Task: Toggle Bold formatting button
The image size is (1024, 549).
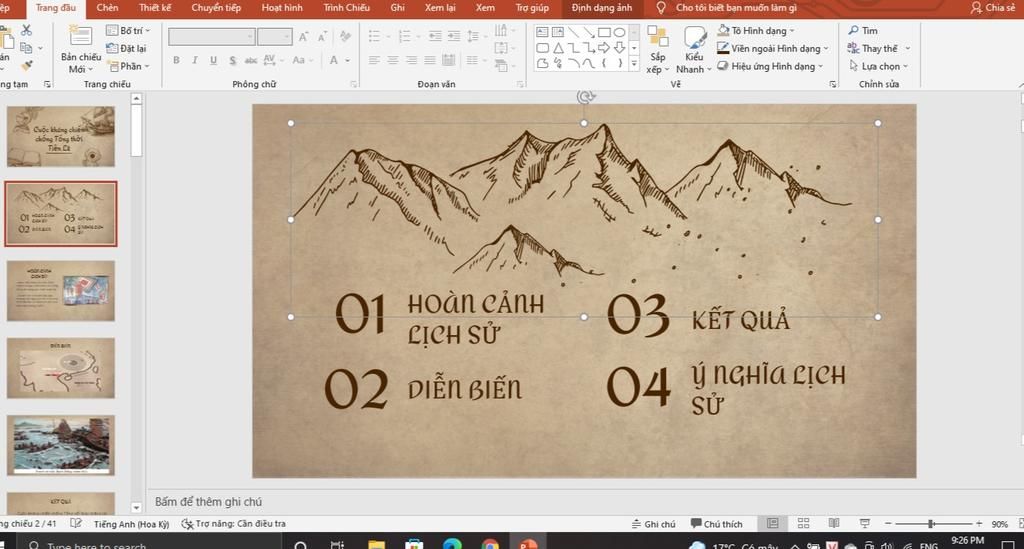Action: point(176,60)
